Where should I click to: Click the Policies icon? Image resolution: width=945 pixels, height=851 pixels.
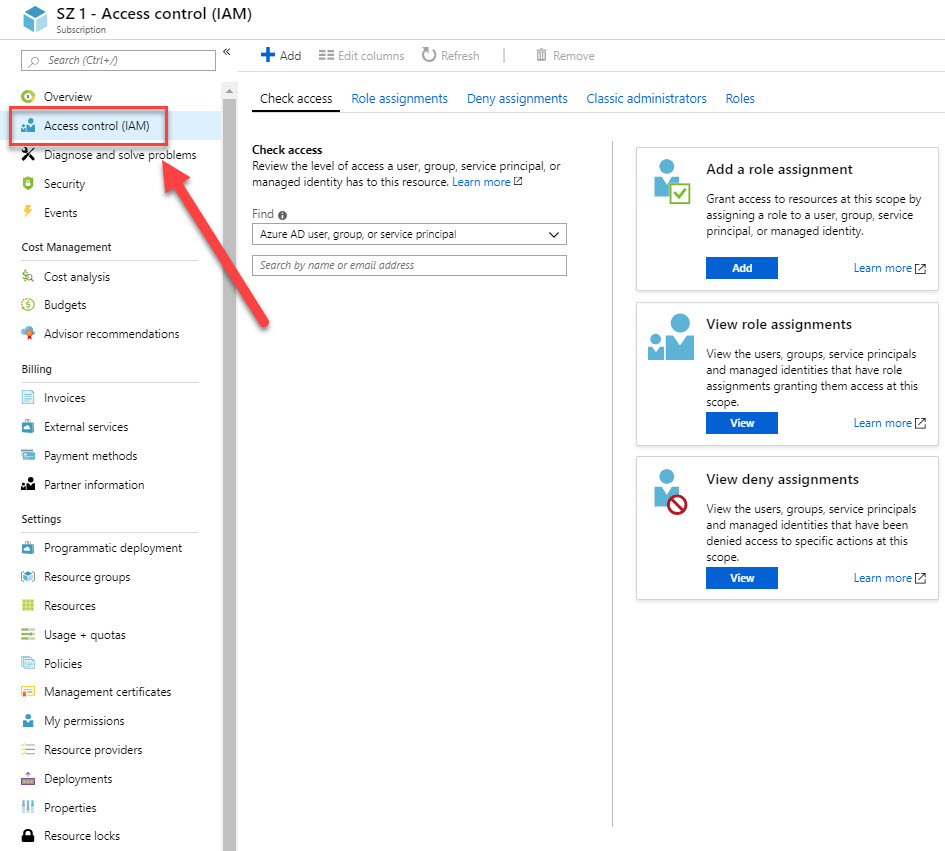click(x=28, y=663)
